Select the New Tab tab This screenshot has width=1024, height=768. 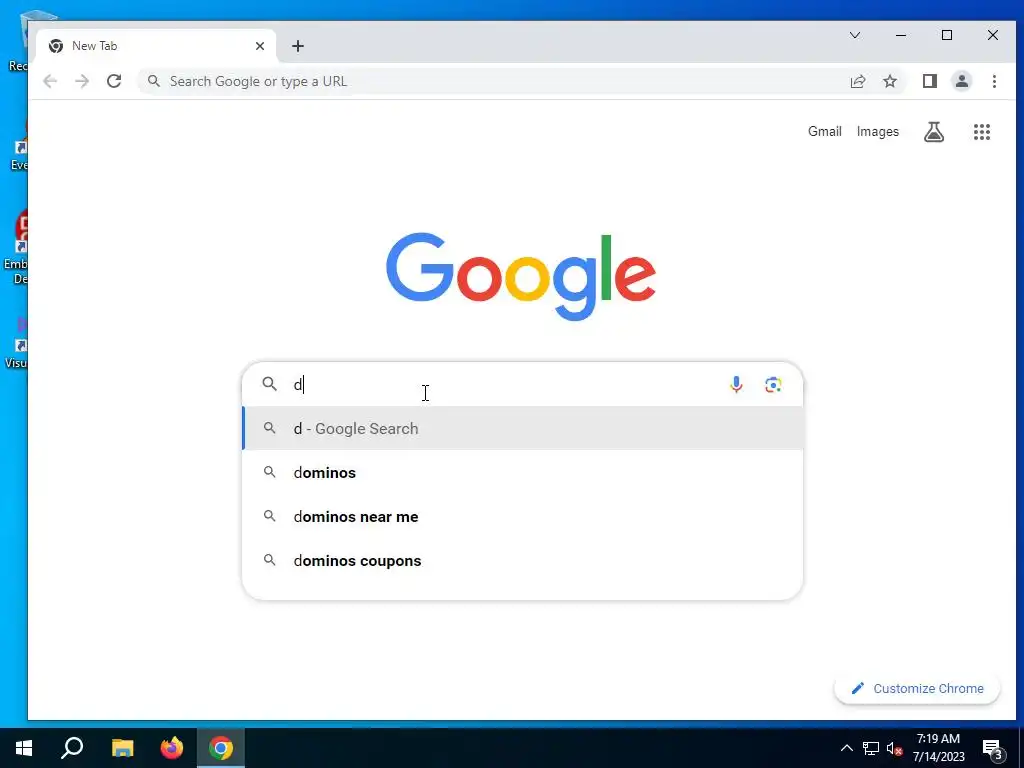click(x=157, y=46)
